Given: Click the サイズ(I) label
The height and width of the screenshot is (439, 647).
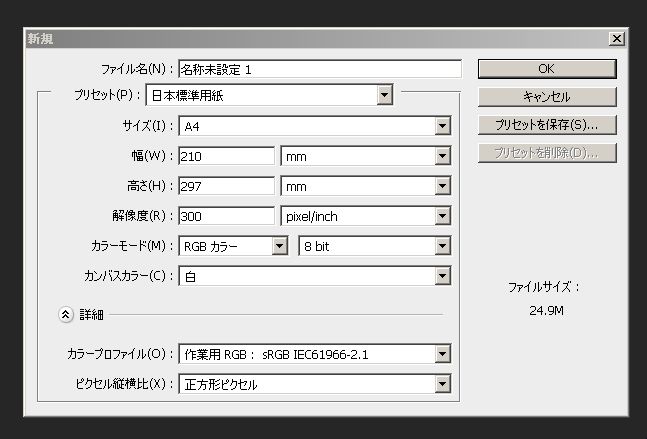Looking at the screenshot, I should pos(147,126).
